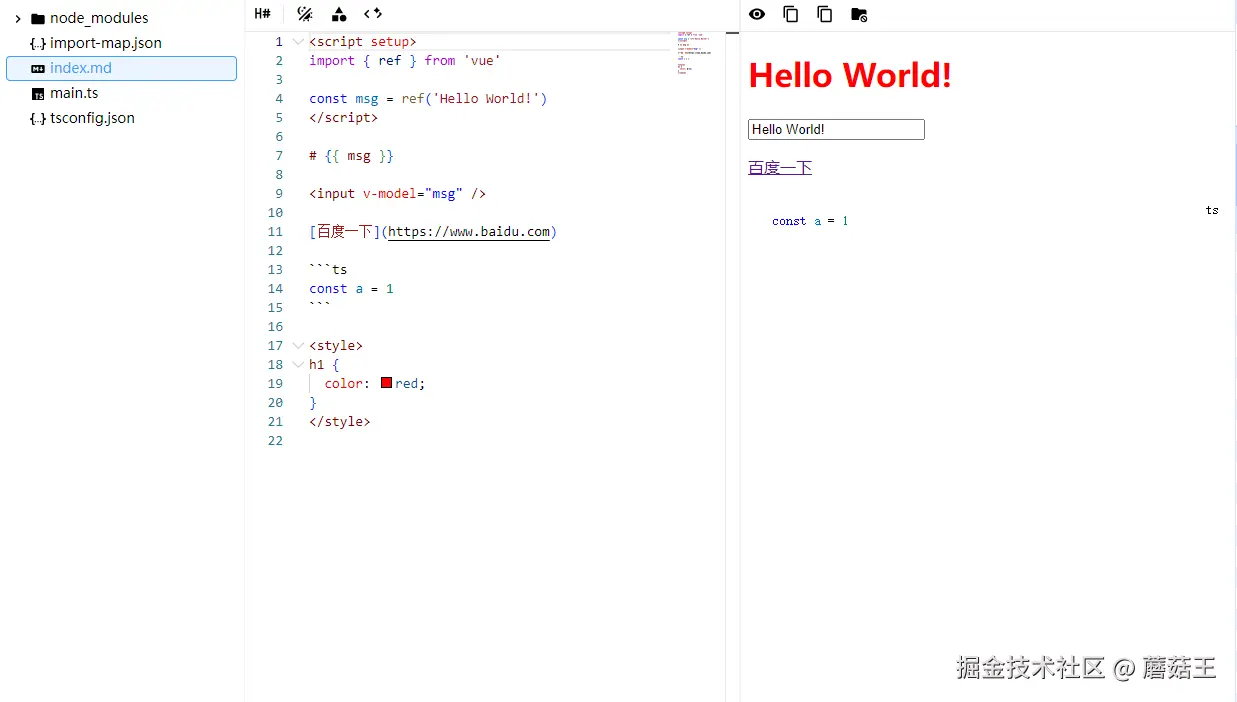This screenshot has width=1237, height=702.
Task: Select the magic wand formatting icon
Action: [304, 14]
